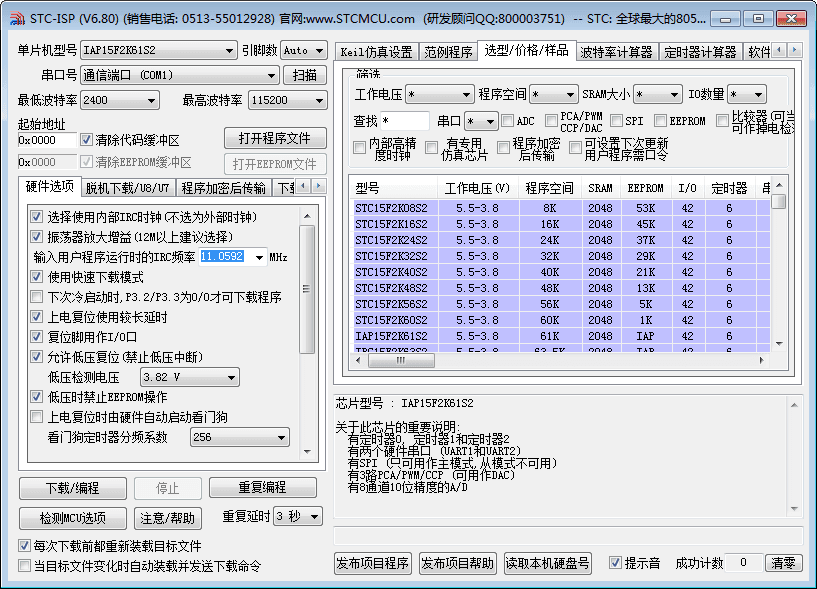The width and height of the screenshot is (817, 589).
Task: Click the 下载/编程 button
Action: point(72,488)
